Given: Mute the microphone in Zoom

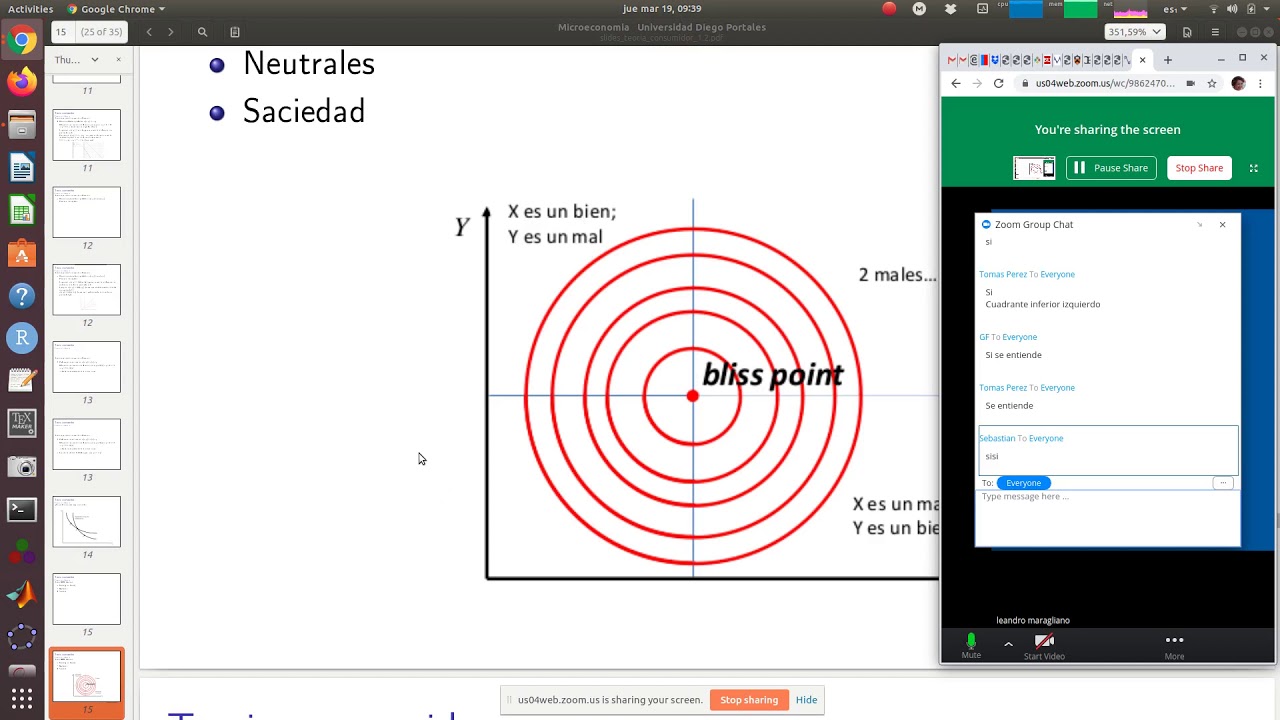Looking at the screenshot, I should pyautogui.click(x=971, y=645).
